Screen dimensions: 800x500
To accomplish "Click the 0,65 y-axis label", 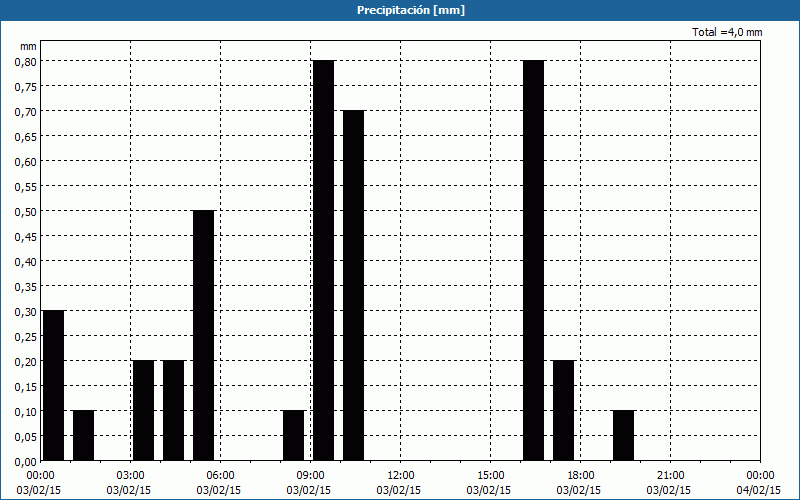I will click(x=26, y=137).
